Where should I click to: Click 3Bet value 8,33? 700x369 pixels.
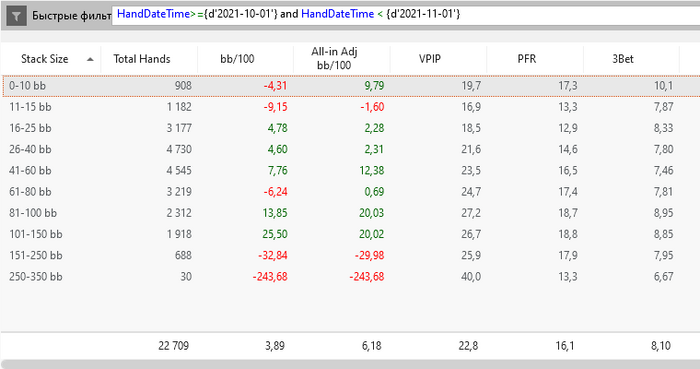pyautogui.click(x=664, y=128)
